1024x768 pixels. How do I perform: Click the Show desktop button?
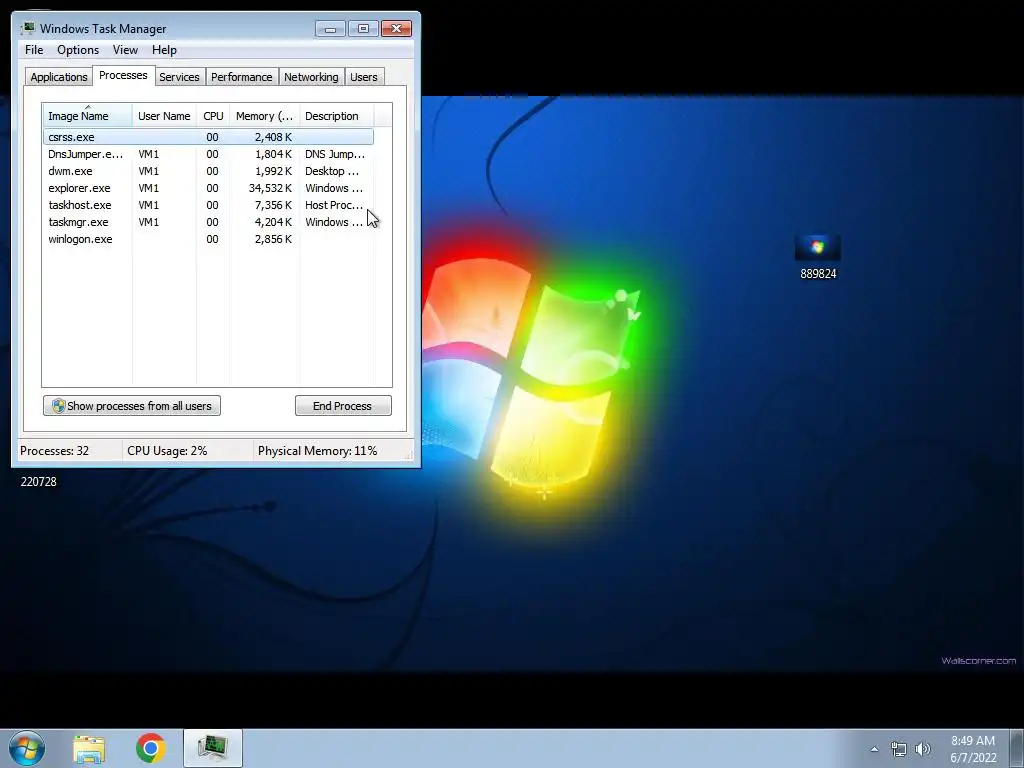(1017, 748)
